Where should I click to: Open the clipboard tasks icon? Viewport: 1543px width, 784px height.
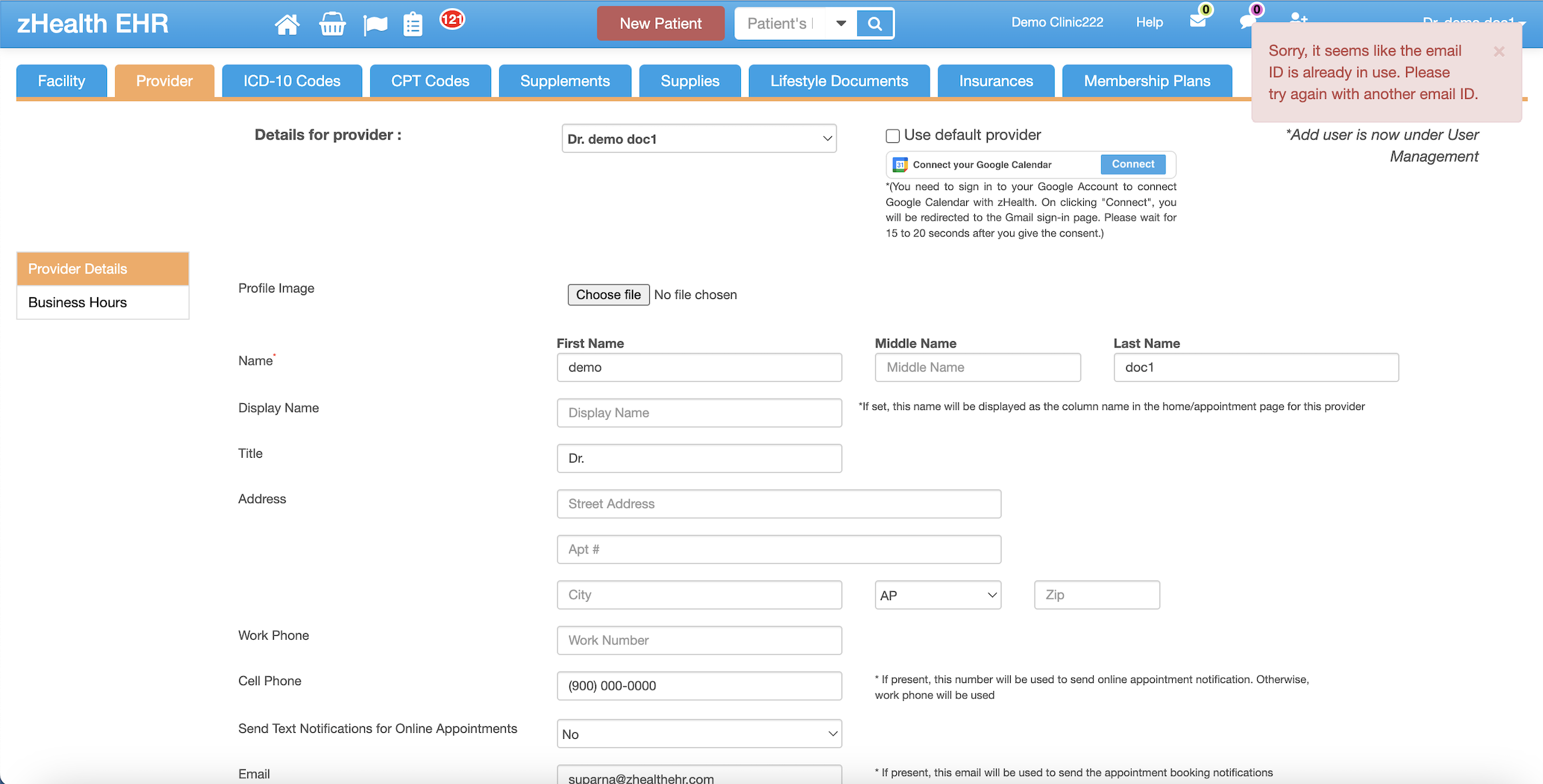413,24
